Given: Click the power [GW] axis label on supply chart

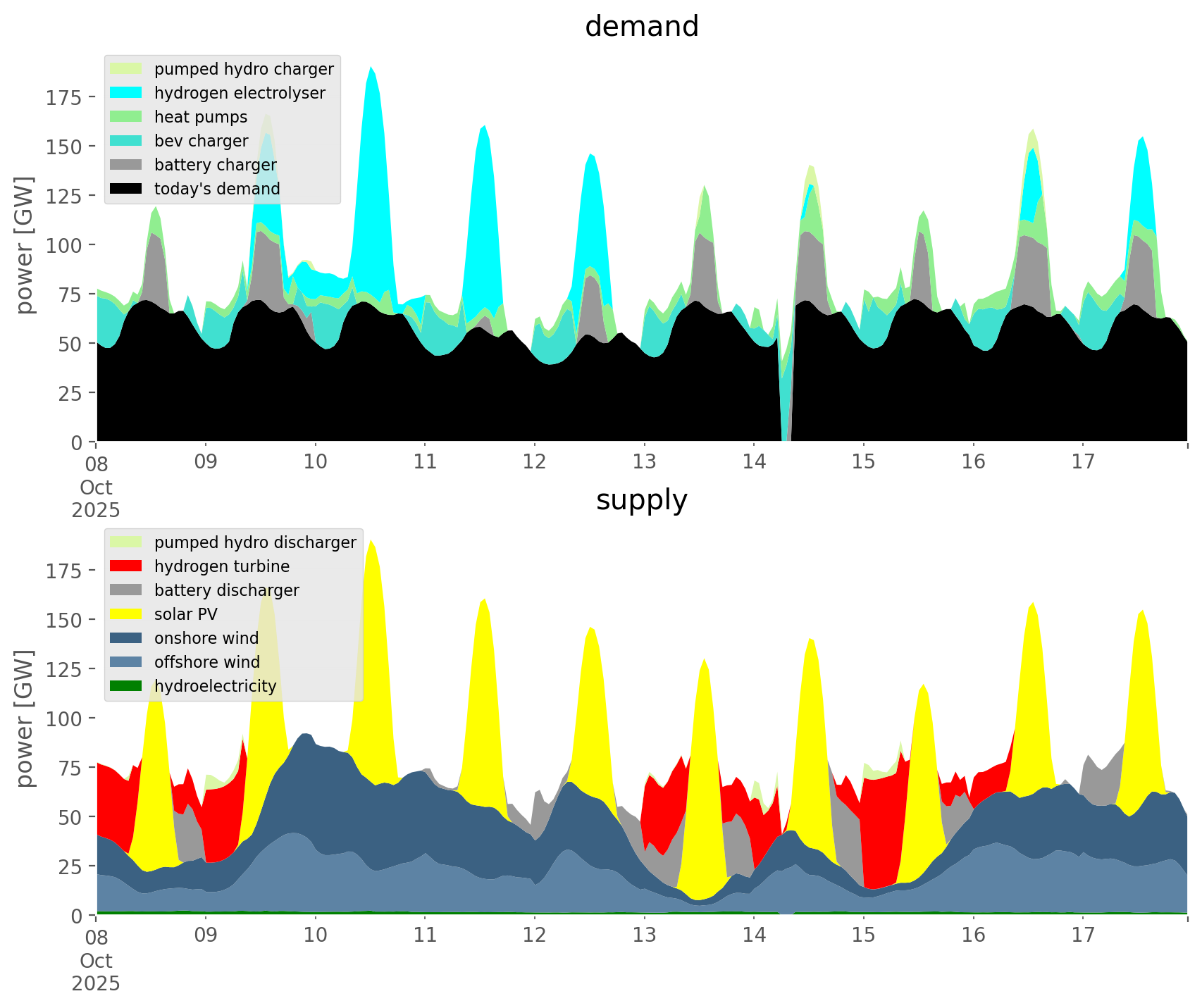Looking at the screenshot, I should (x=25, y=718).
